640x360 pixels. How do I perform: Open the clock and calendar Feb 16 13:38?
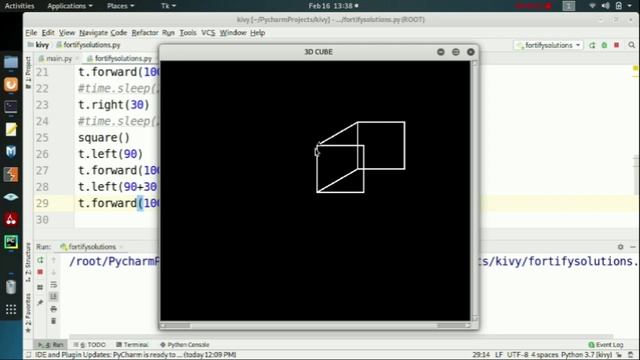[333, 6]
